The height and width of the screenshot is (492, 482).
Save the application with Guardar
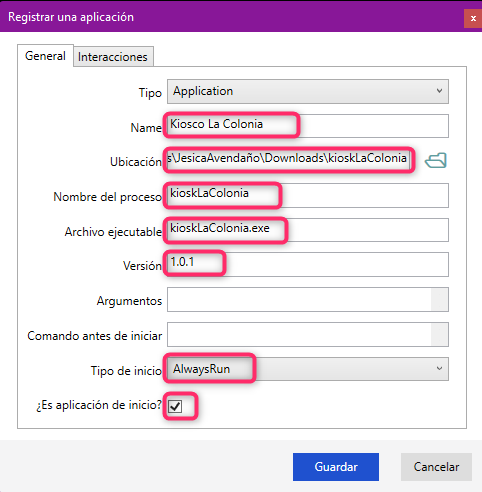336,467
